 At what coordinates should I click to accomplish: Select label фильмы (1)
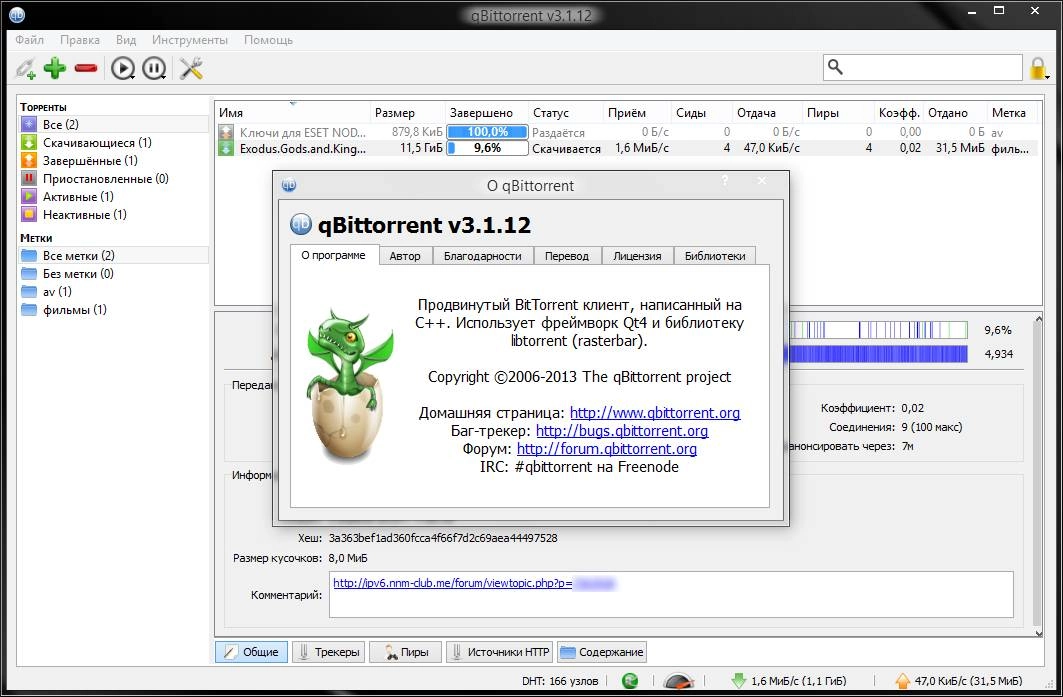(x=114, y=310)
